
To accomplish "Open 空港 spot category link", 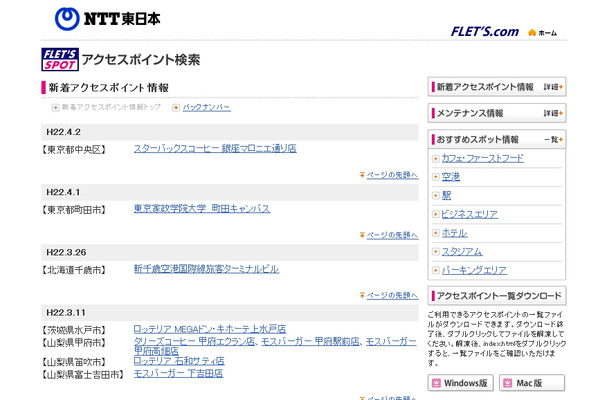I will (x=450, y=177).
